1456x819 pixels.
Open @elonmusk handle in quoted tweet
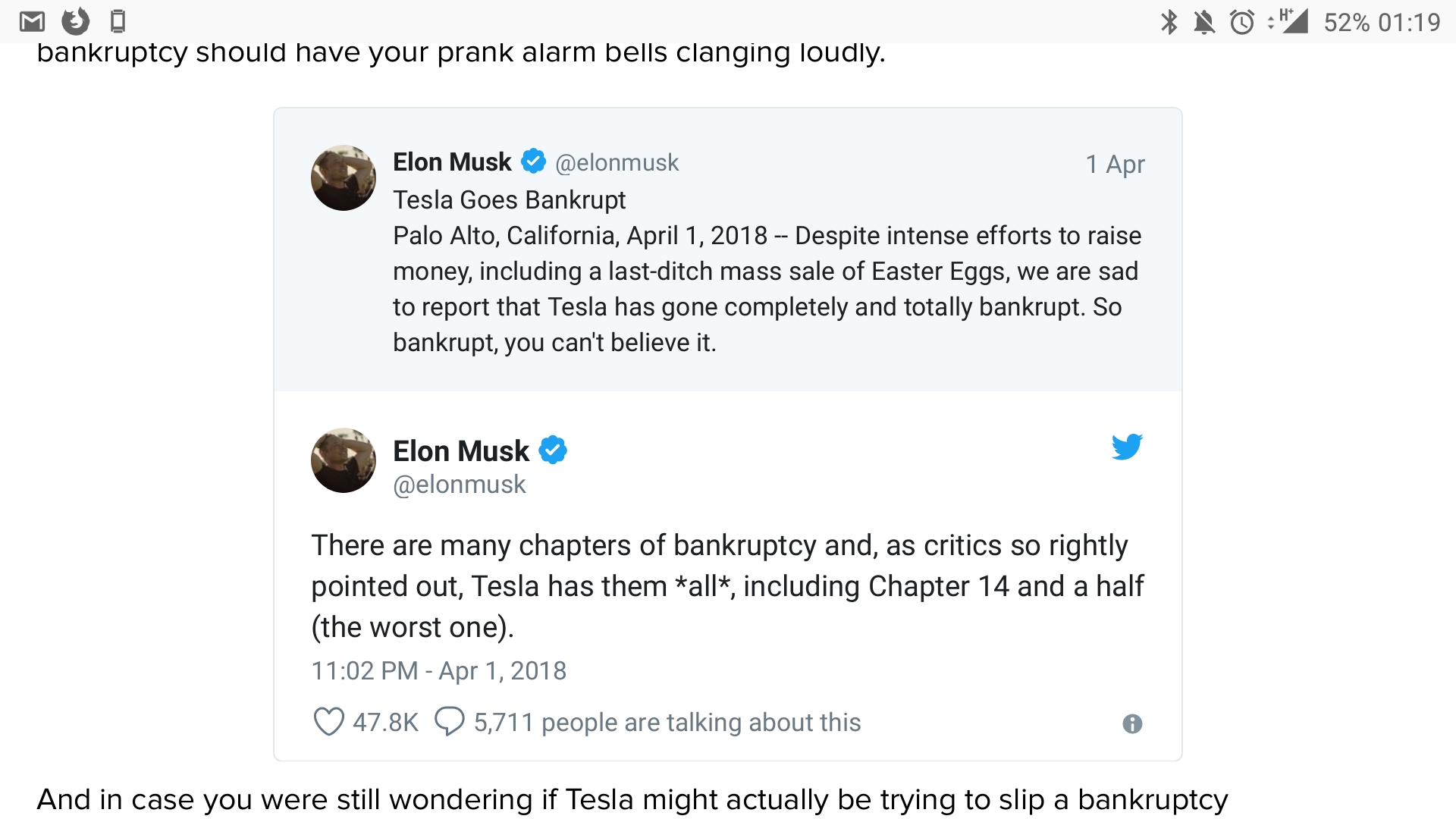click(617, 162)
